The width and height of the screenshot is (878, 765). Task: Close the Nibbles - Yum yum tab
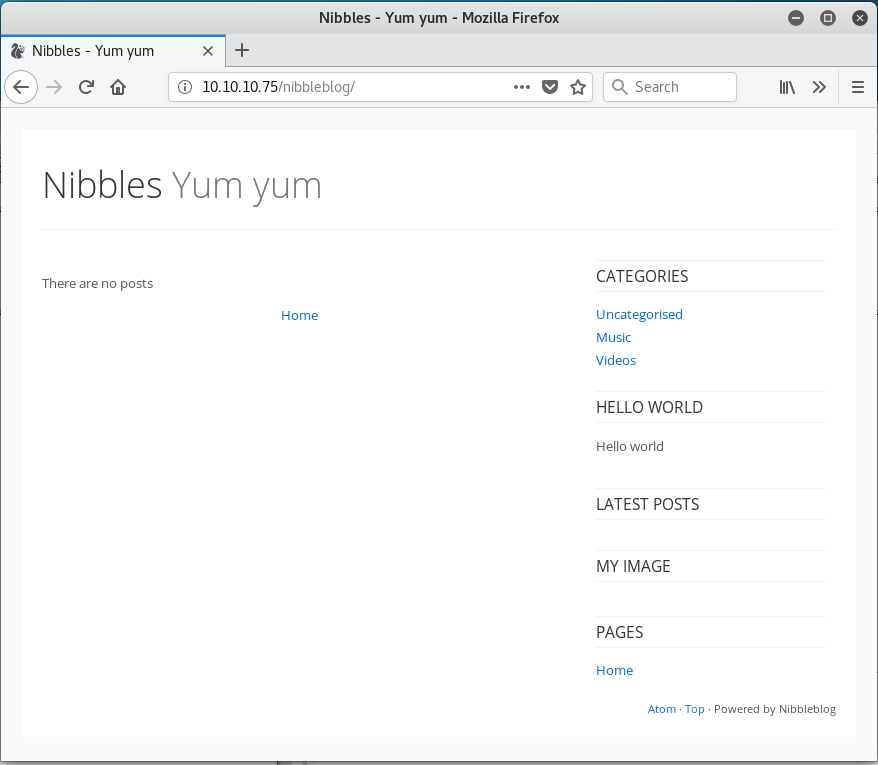208,50
